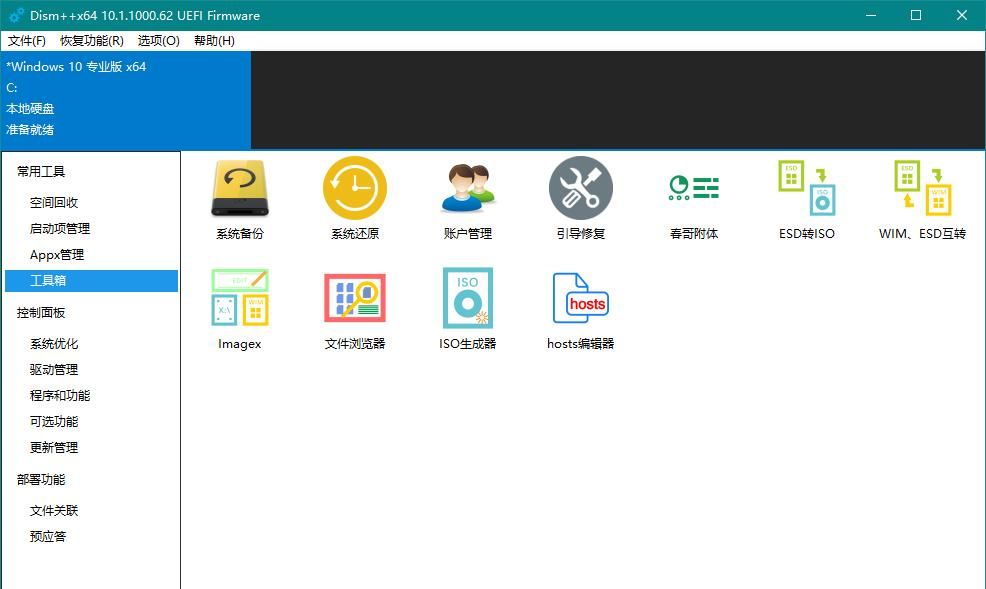This screenshot has height=589, width=986.
Task: Click the 本地硬盘 label in image tile
Action: coord(30,109)
